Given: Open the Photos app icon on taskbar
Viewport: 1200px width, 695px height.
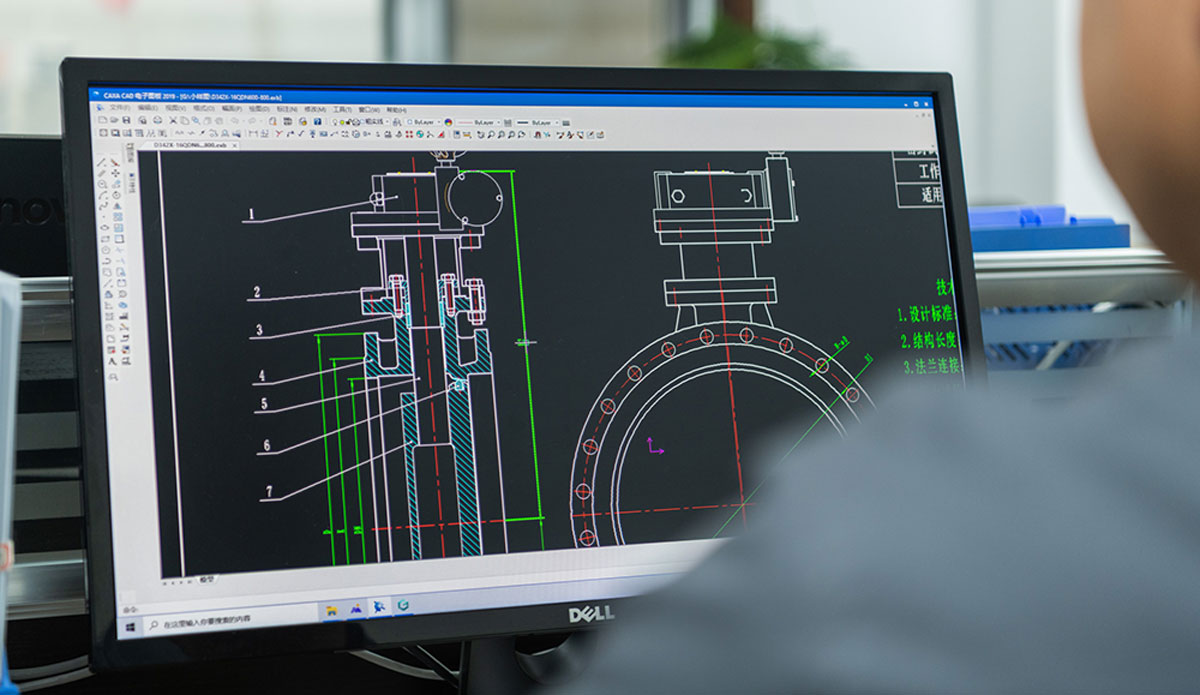Looking at the screenshot, I should pyautogui.click(x=357, y=607).
